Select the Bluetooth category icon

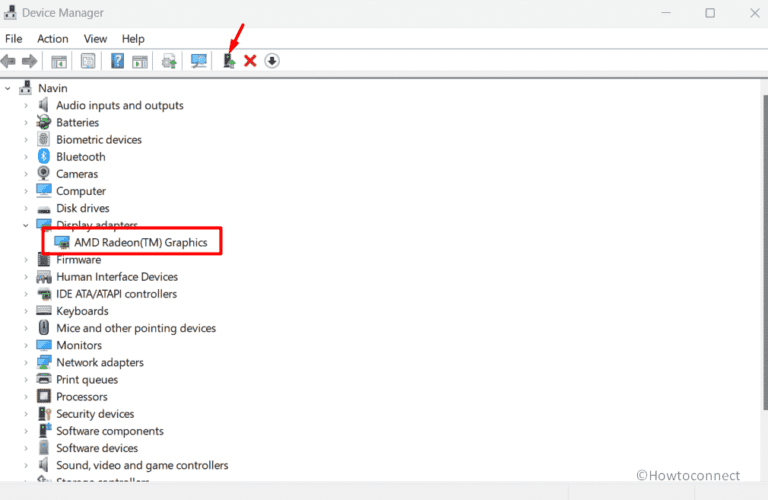44,156
